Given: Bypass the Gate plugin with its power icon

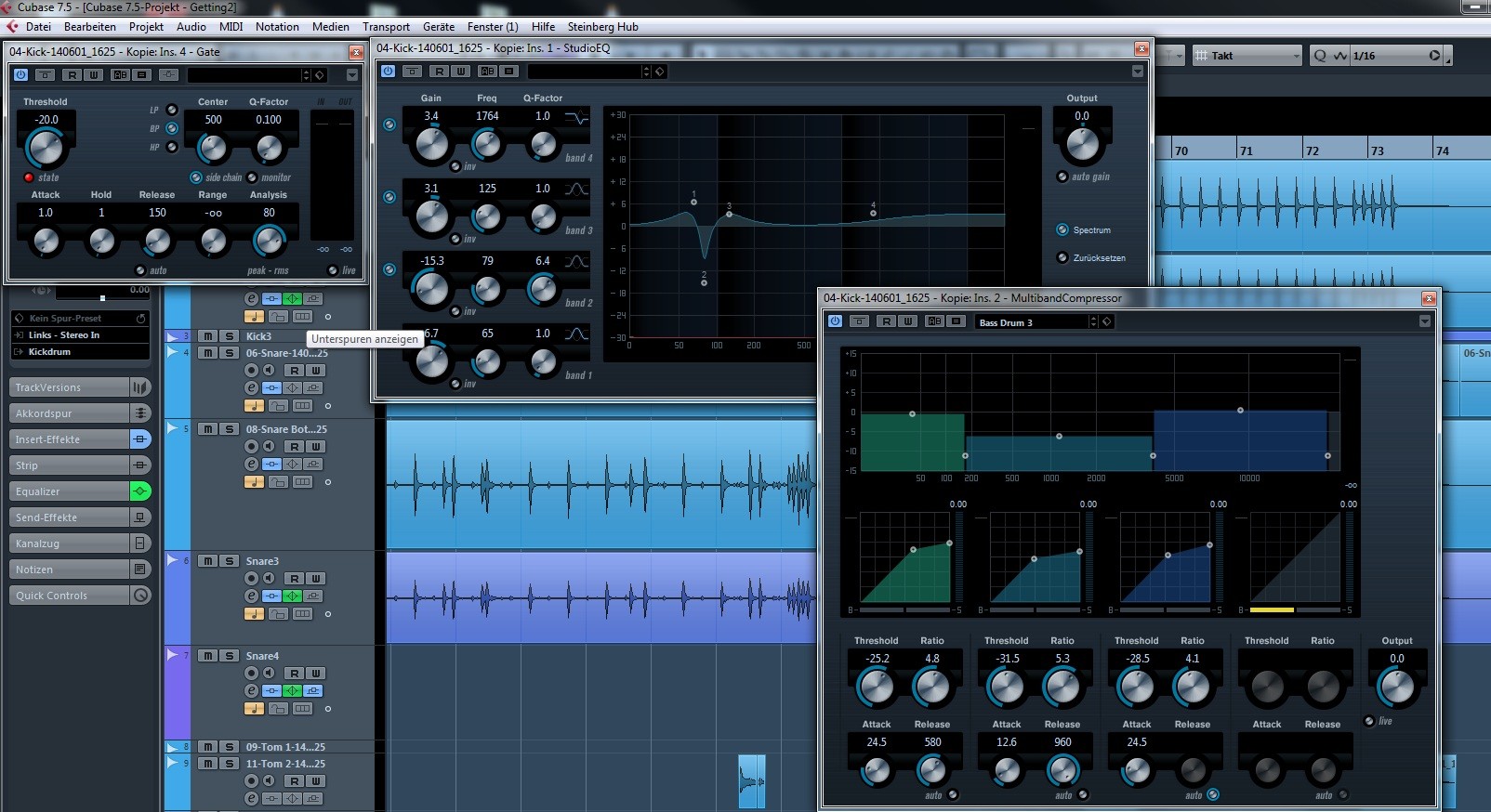Looking at the screenshot, I should click(21, 74).
